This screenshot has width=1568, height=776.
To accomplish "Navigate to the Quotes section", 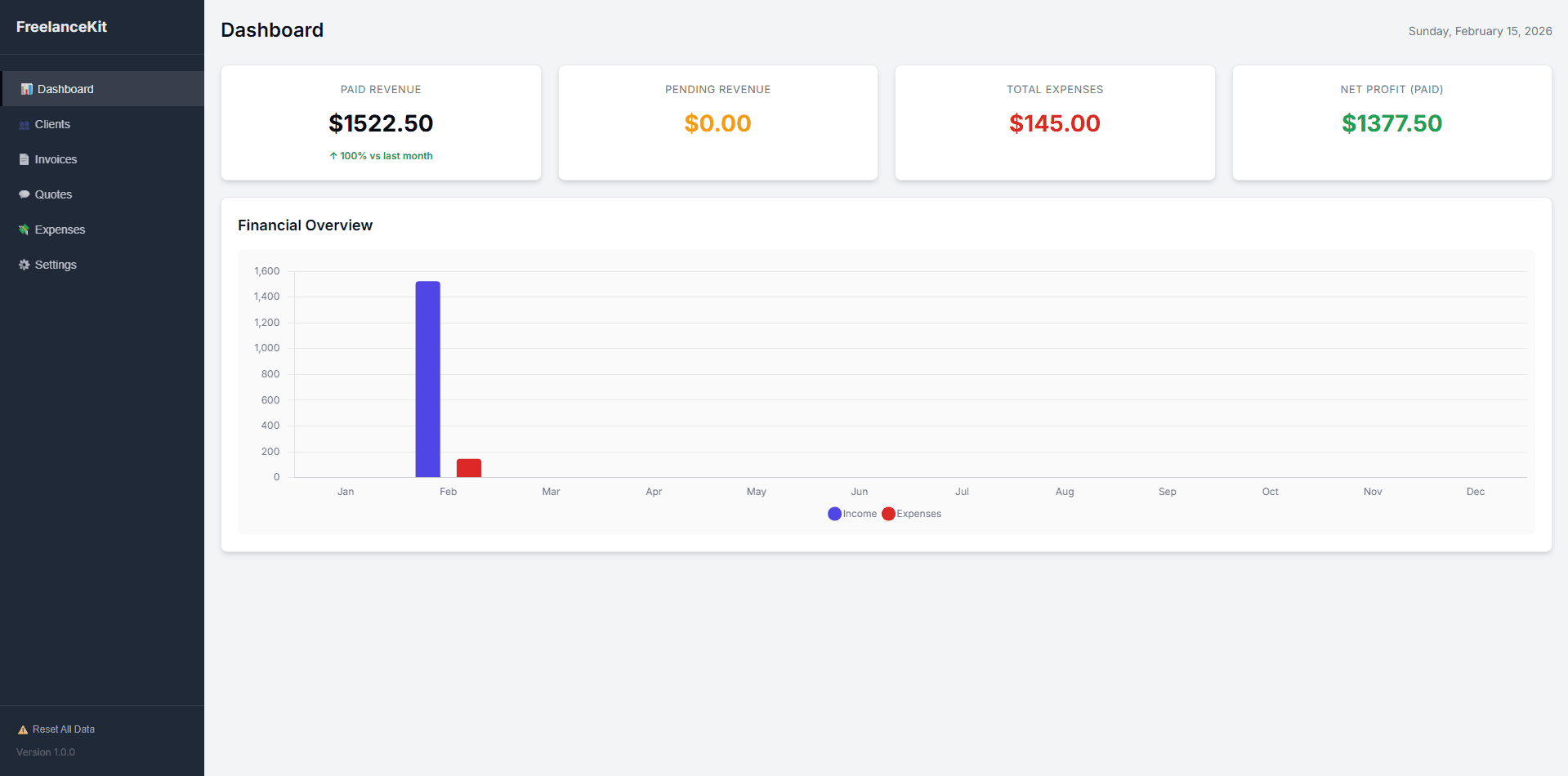I will pos(53,194).
